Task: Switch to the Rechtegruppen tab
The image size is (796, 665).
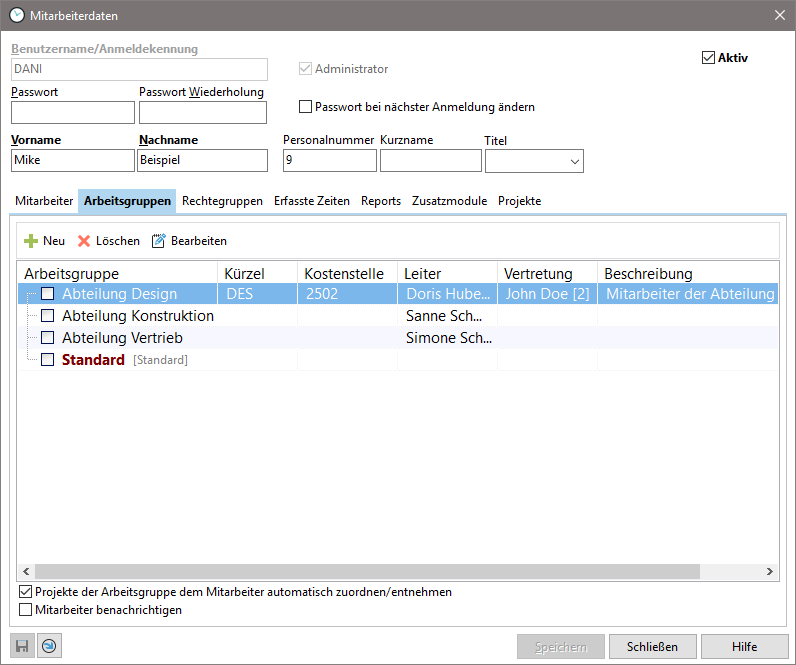Action: coord(222,201)
